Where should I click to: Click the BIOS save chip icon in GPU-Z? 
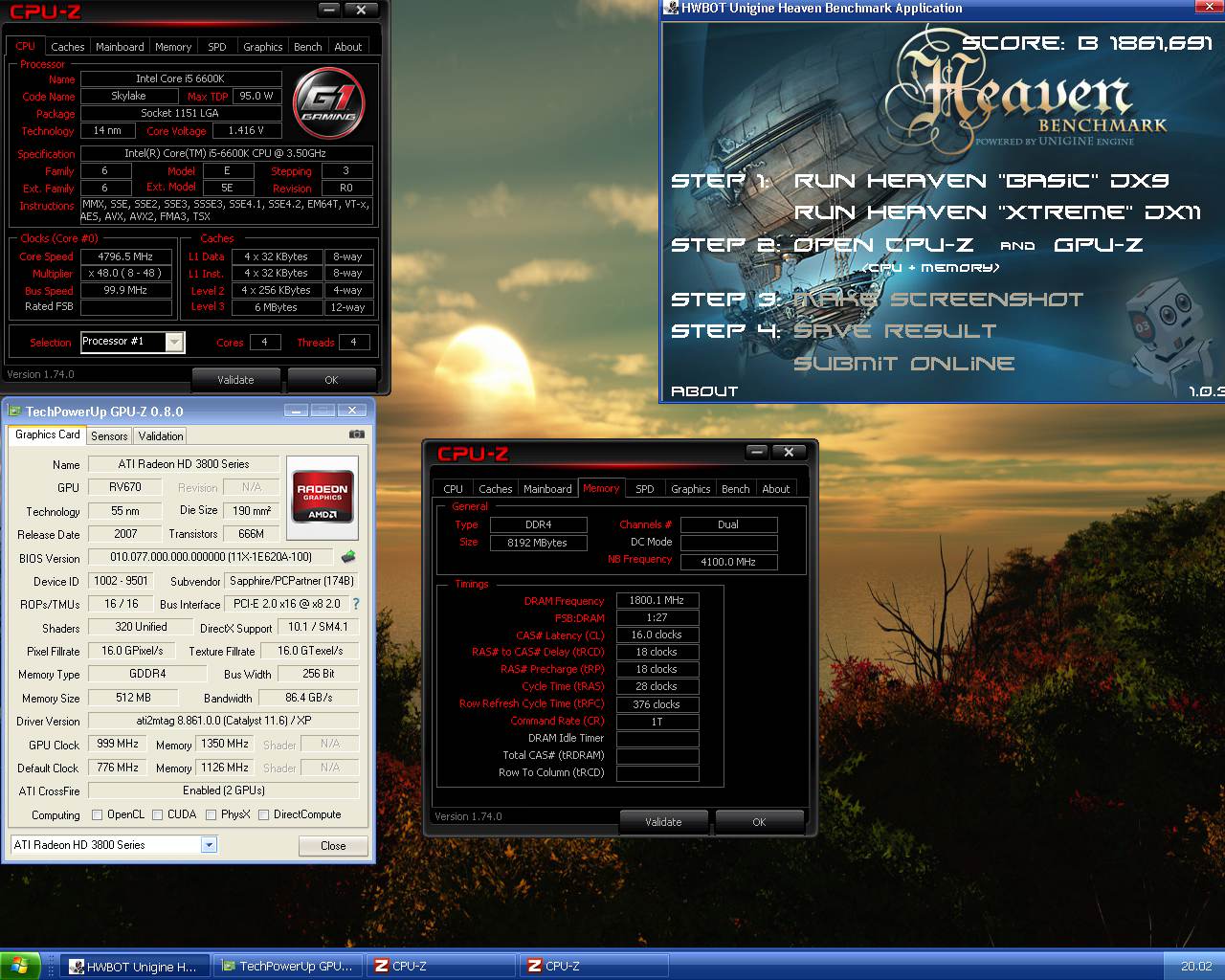(348, 556)
